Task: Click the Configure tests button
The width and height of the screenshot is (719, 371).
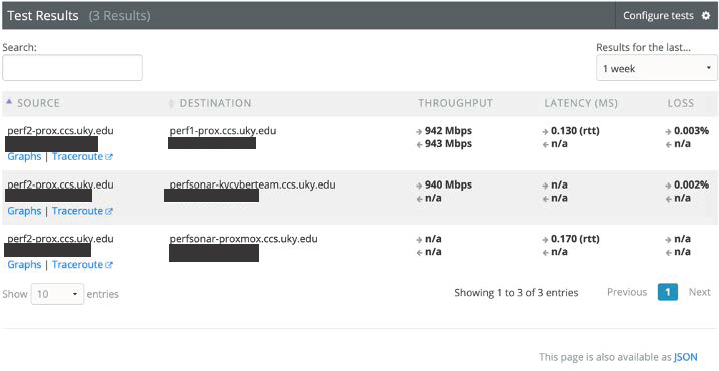Action: pyautogui.click(x=666, y=16)
